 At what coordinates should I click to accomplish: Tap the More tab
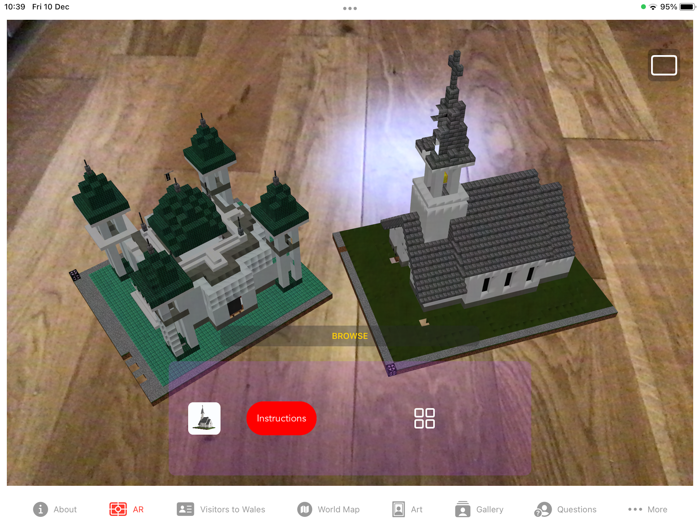[648, 509]
